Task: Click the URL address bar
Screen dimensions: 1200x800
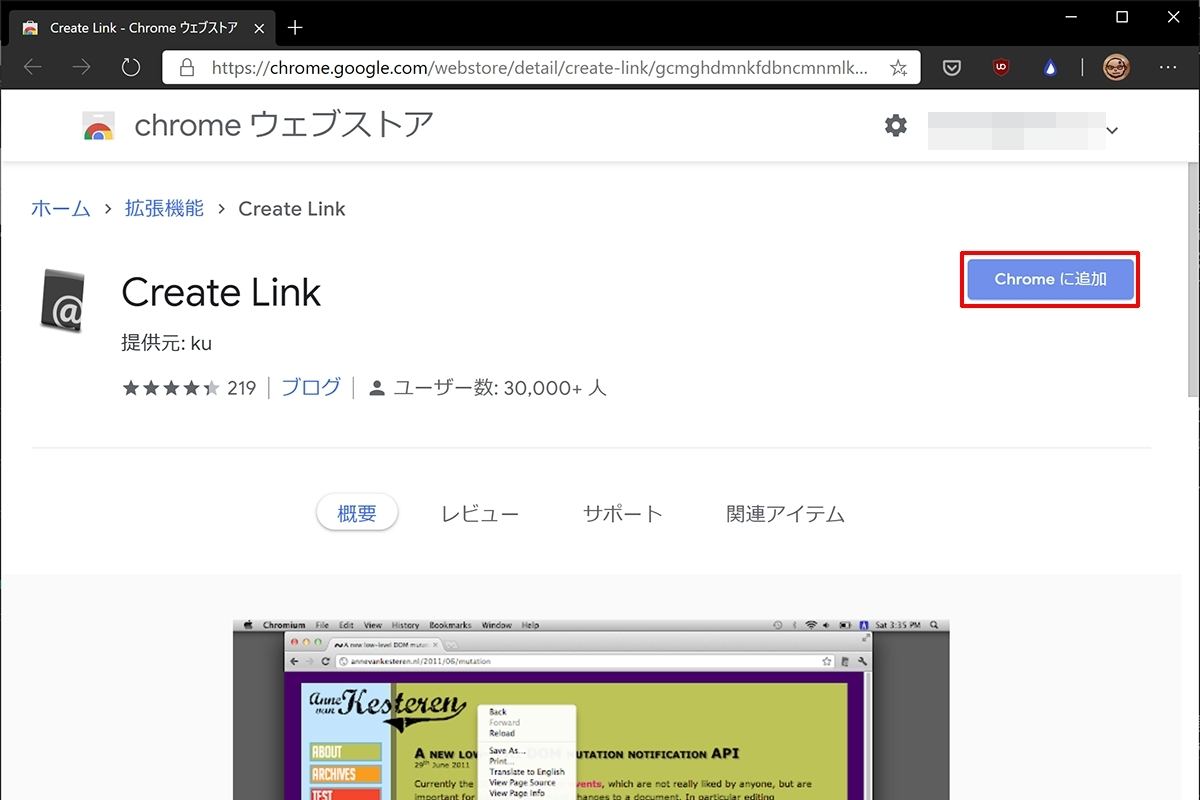Action: coord(540,68)
